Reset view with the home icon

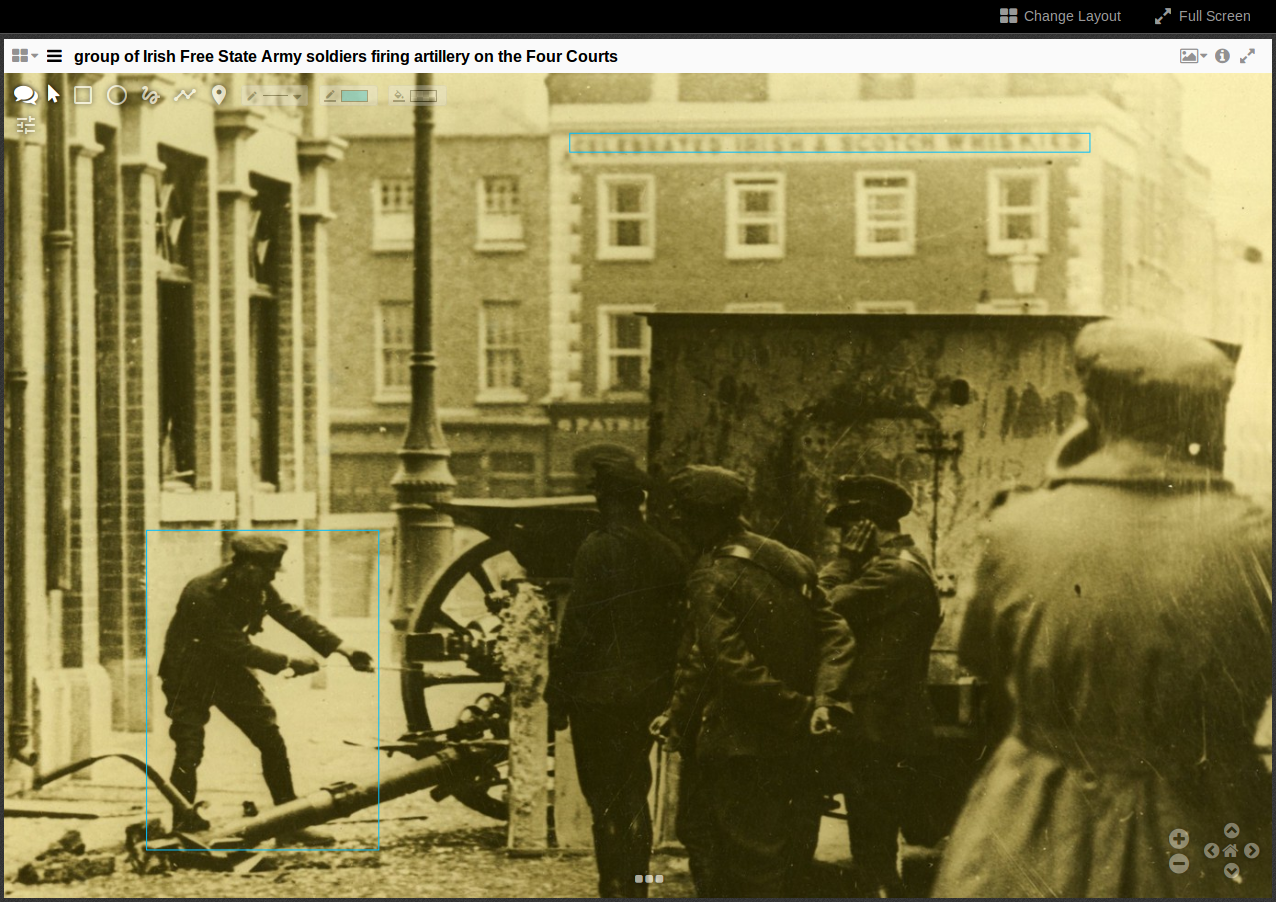point(1232,851)
